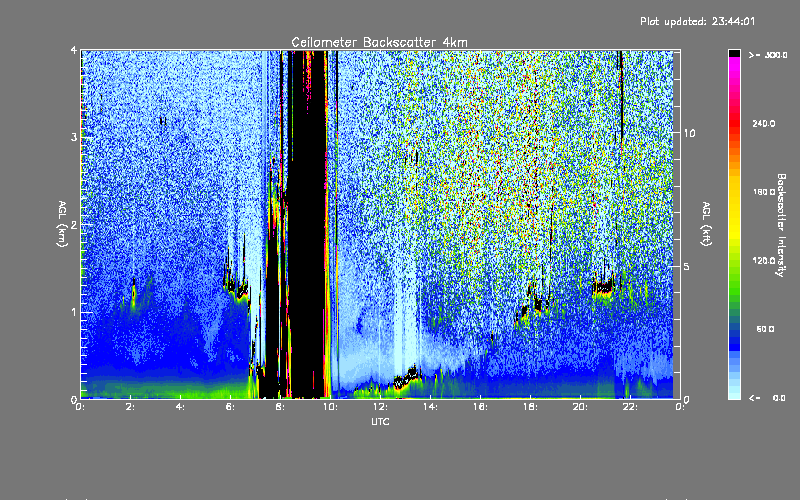Click the 'AGL (kft)' axis label

pyautogui.click(x=706, y=223)
